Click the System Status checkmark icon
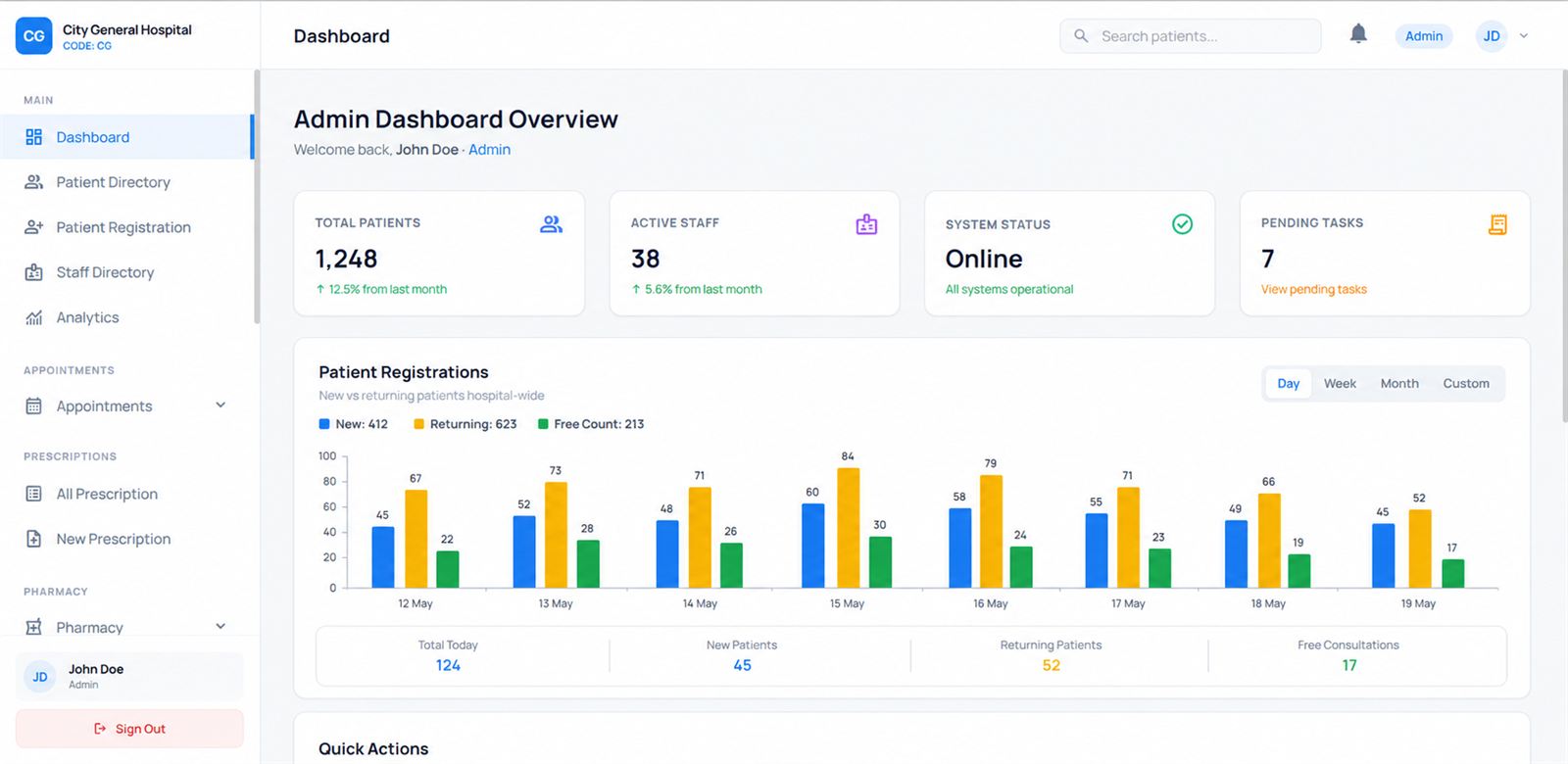Image resolution: width=1568 pixels, height=764 pixels. (1183, 224)
